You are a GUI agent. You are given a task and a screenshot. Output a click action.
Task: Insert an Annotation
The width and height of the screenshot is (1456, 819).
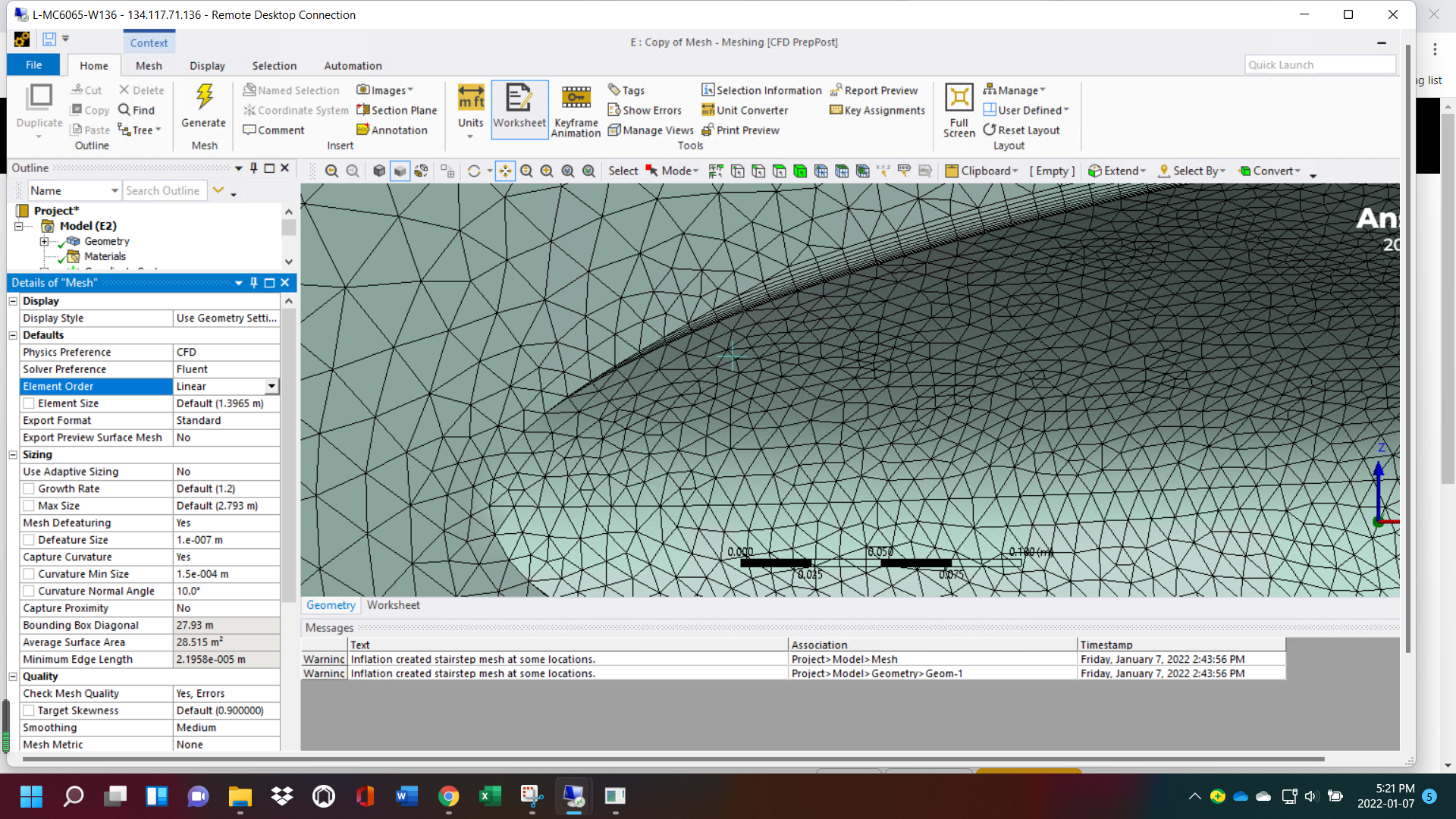[392, 130]
